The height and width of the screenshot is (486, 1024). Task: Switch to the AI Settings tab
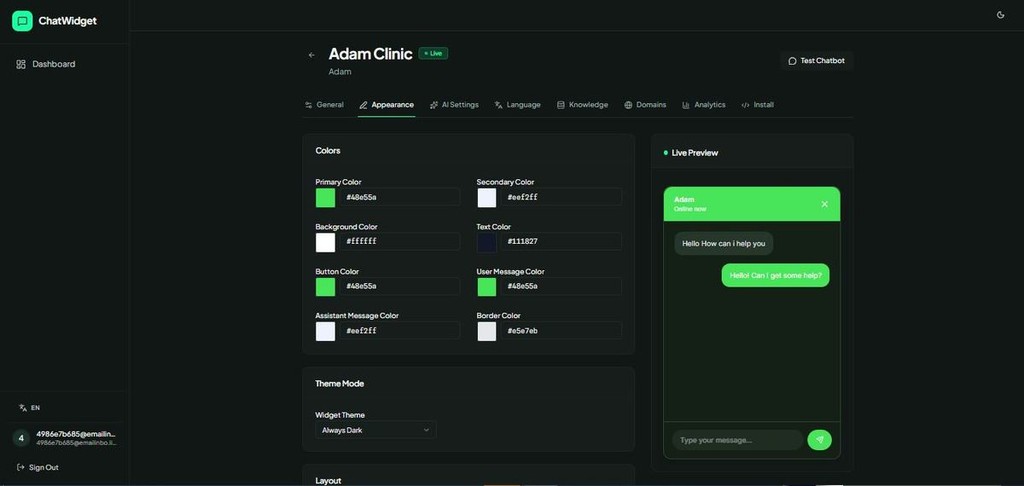coord(454,105)
